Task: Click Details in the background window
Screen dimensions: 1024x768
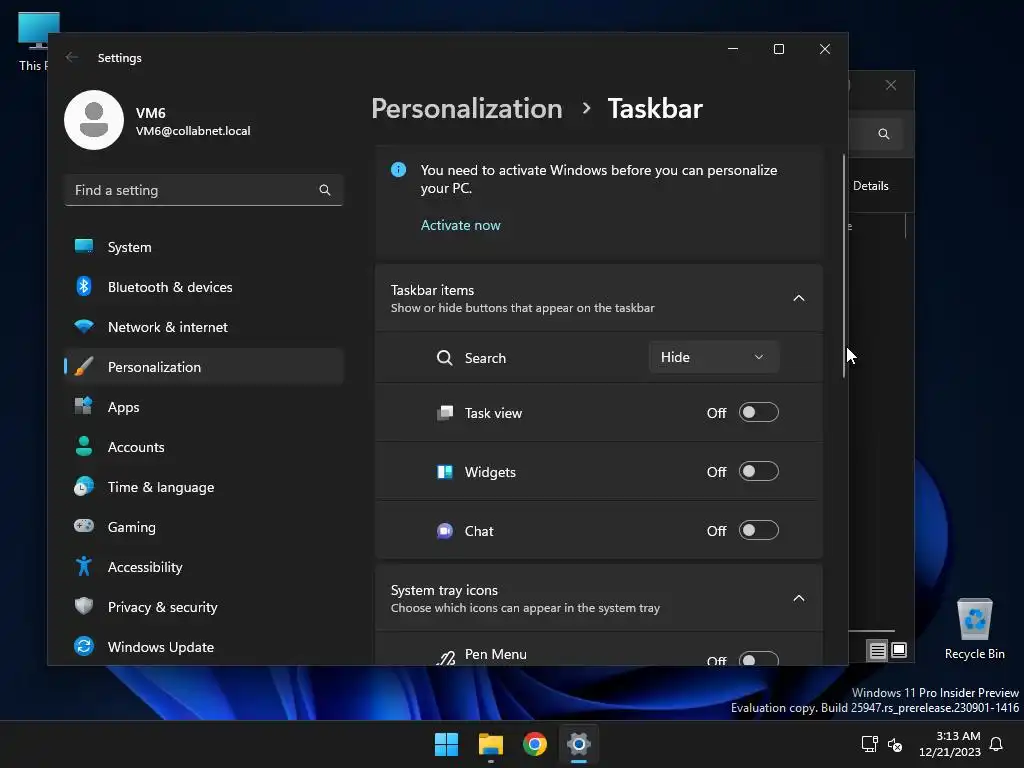Action: (871, 185)
